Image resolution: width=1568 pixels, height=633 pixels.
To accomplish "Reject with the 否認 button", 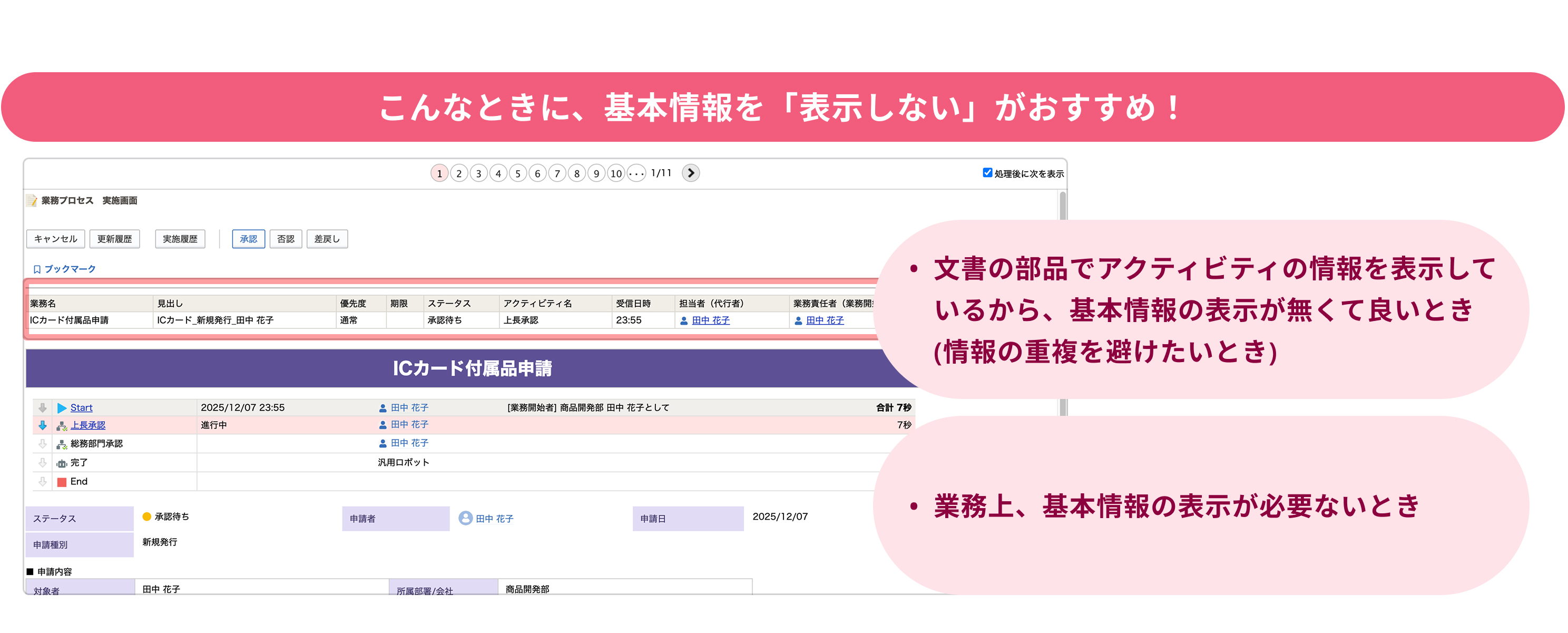I will (286, 239).
